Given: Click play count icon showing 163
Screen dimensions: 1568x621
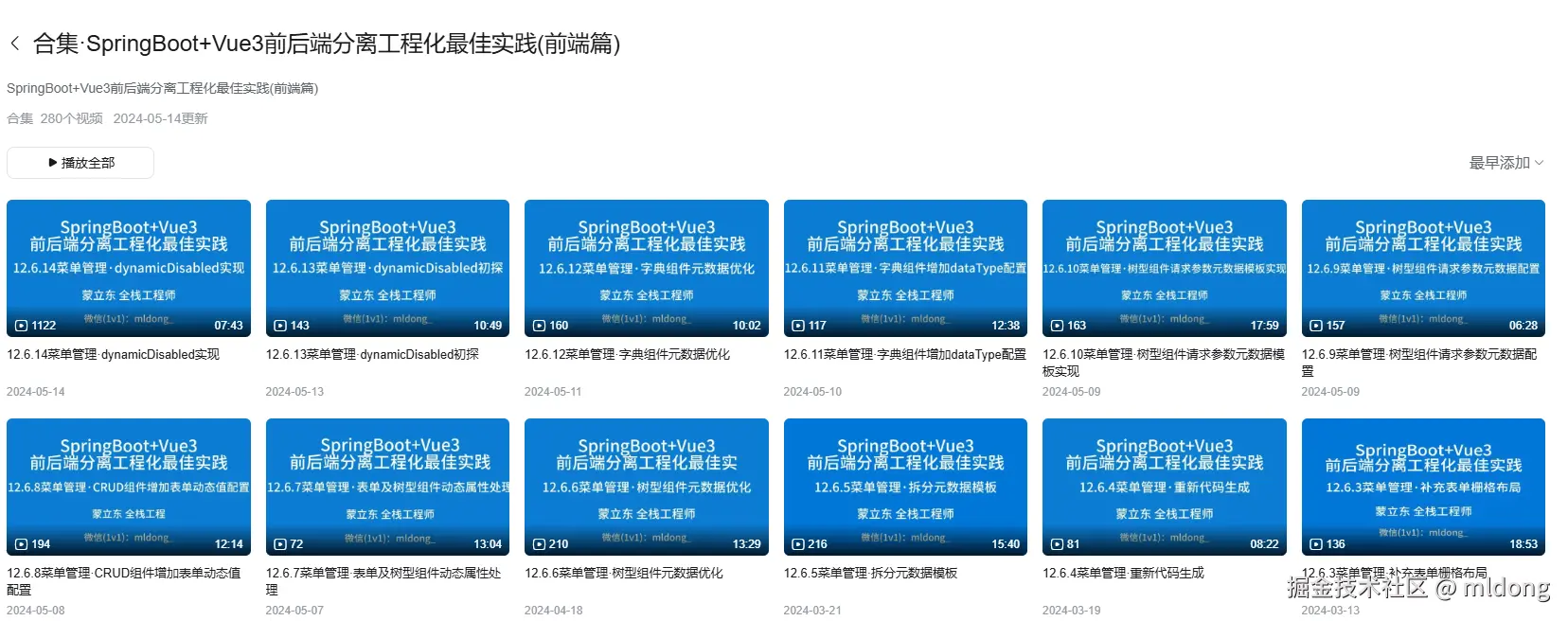Looking at the screenshot, I should pos(1057,326).
